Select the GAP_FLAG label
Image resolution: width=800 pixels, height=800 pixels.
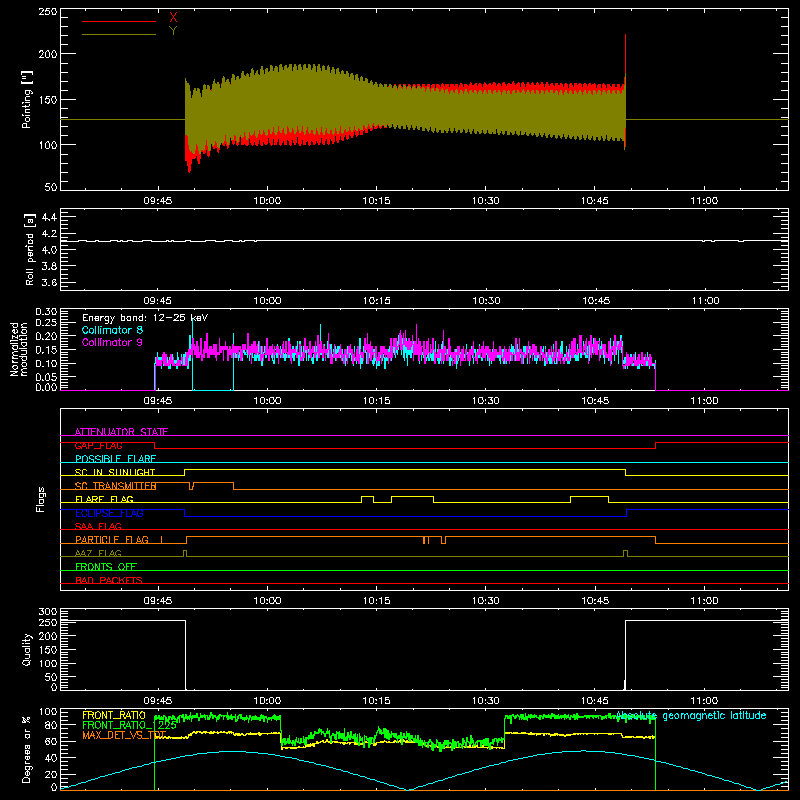98,445
